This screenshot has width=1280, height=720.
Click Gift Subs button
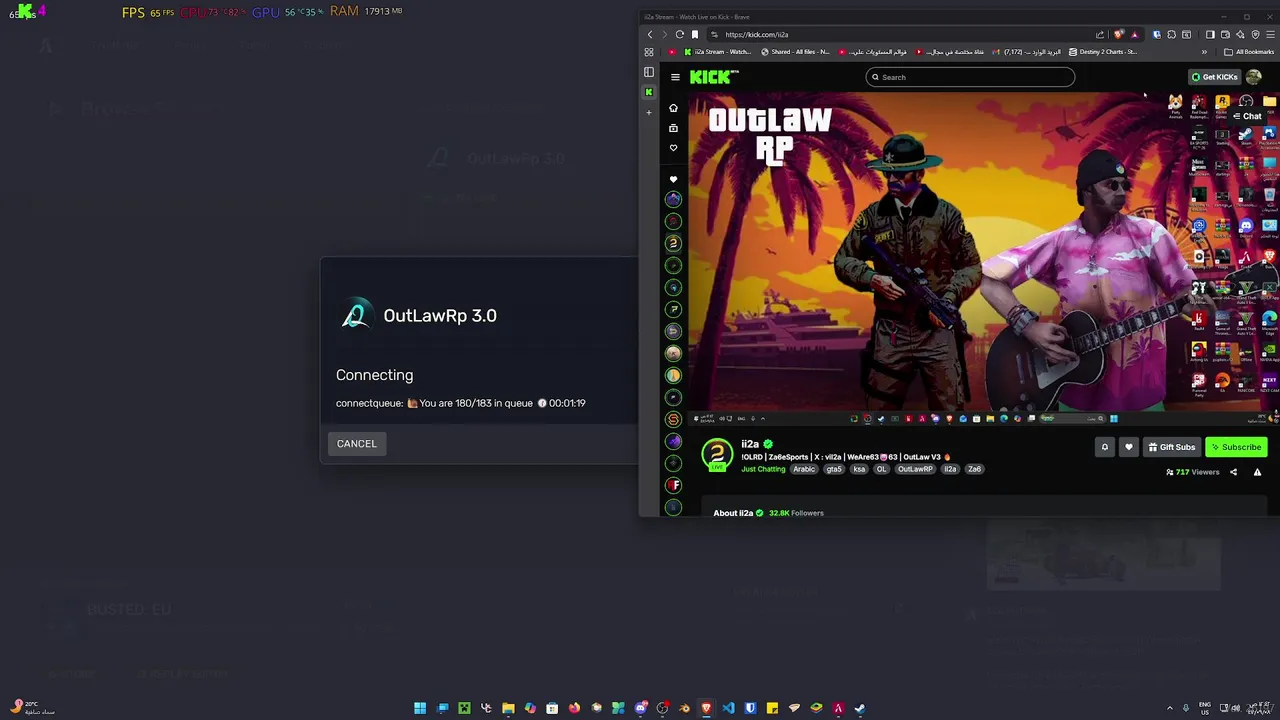pos(1171,447)
